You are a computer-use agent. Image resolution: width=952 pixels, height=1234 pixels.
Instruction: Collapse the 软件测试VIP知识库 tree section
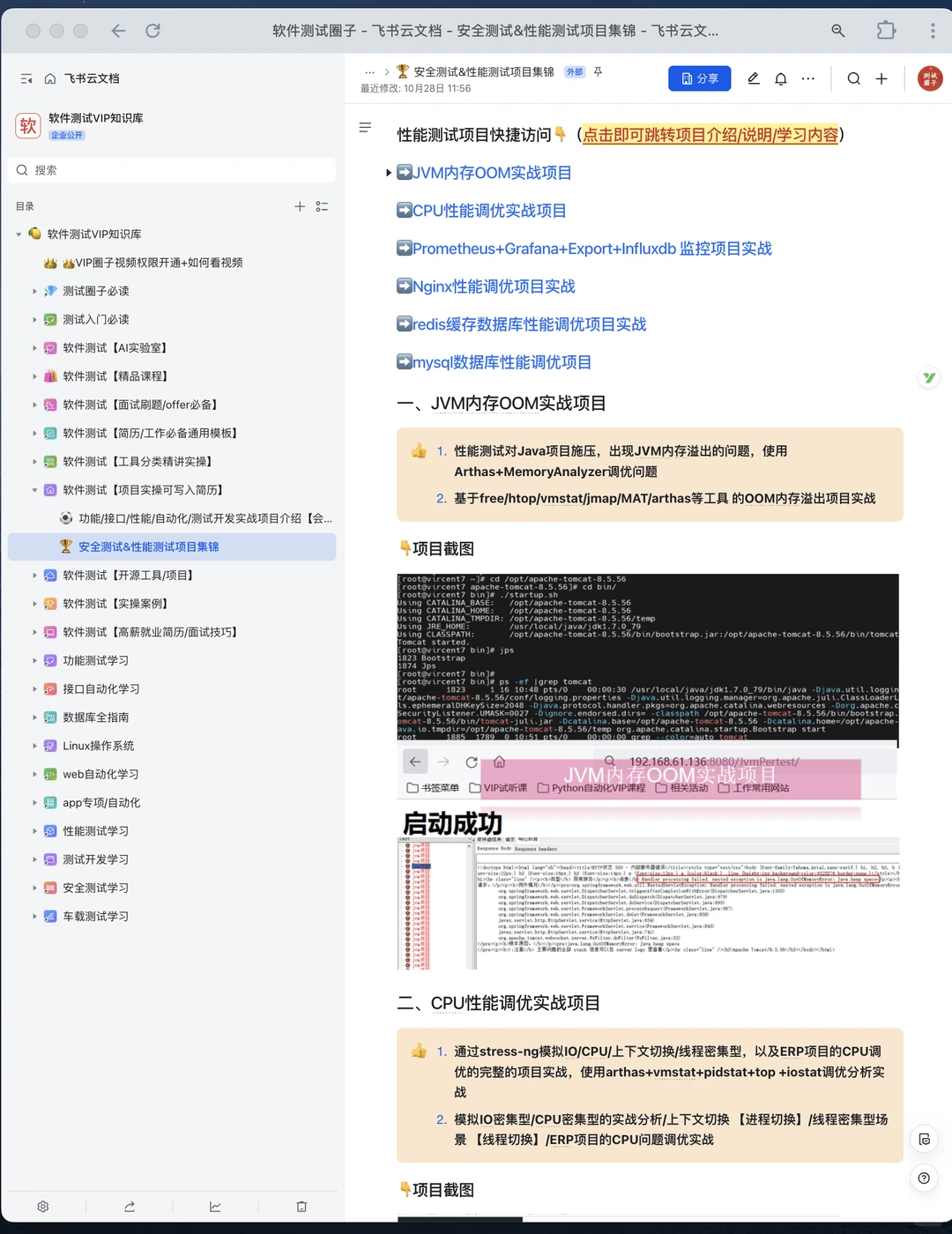(18, 234)
